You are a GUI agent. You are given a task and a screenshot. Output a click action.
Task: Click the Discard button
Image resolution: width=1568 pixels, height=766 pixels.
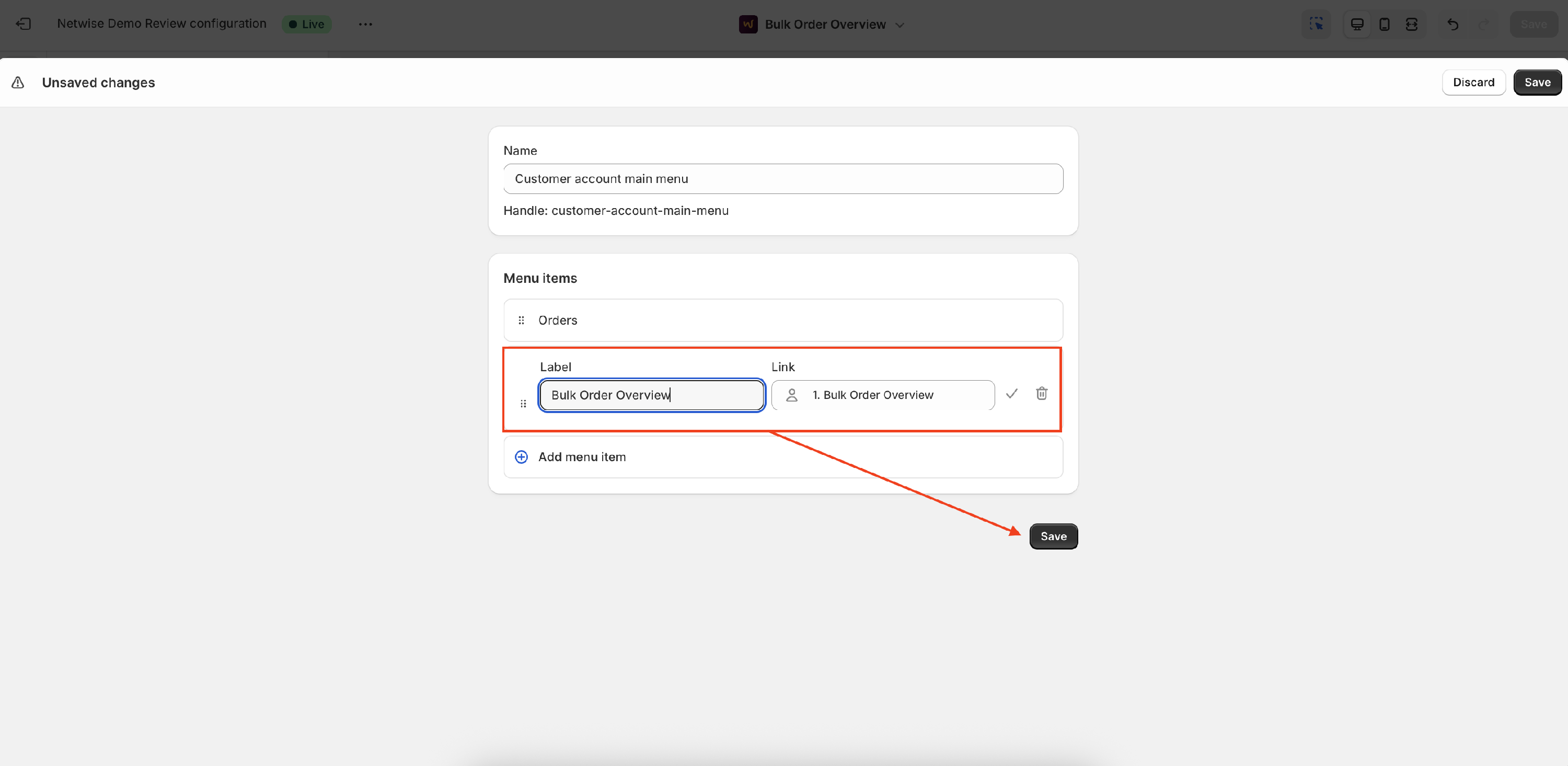1473,83
